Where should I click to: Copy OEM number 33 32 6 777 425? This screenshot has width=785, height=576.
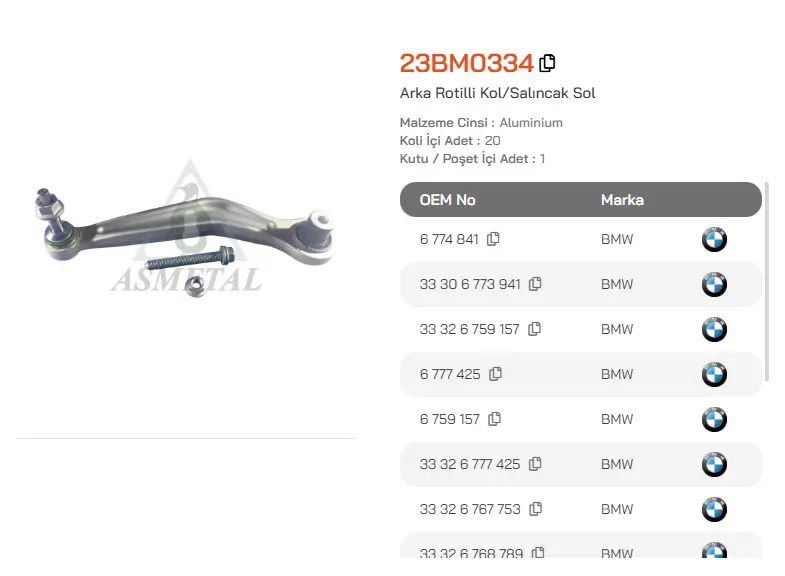tap(535, 464)
